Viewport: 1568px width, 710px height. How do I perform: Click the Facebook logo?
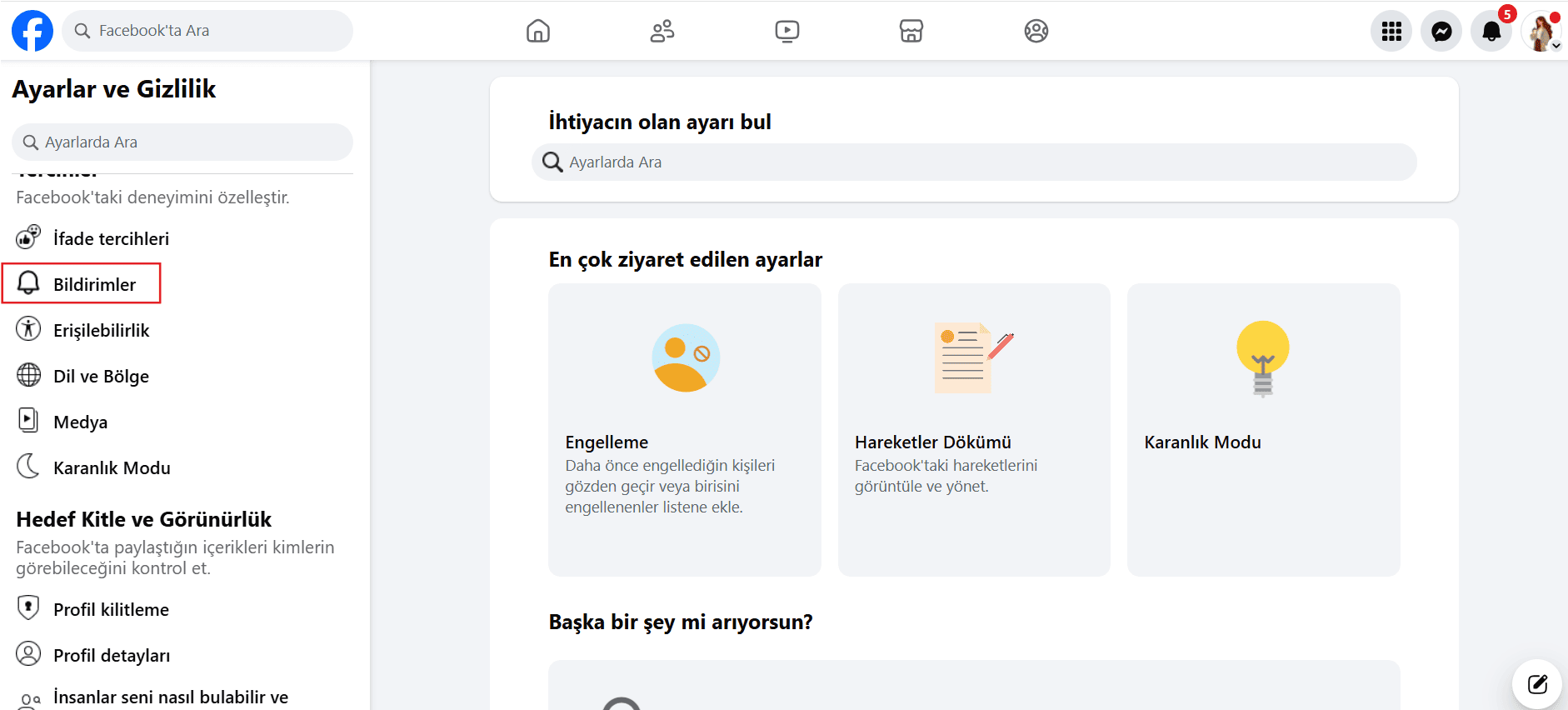32,31
